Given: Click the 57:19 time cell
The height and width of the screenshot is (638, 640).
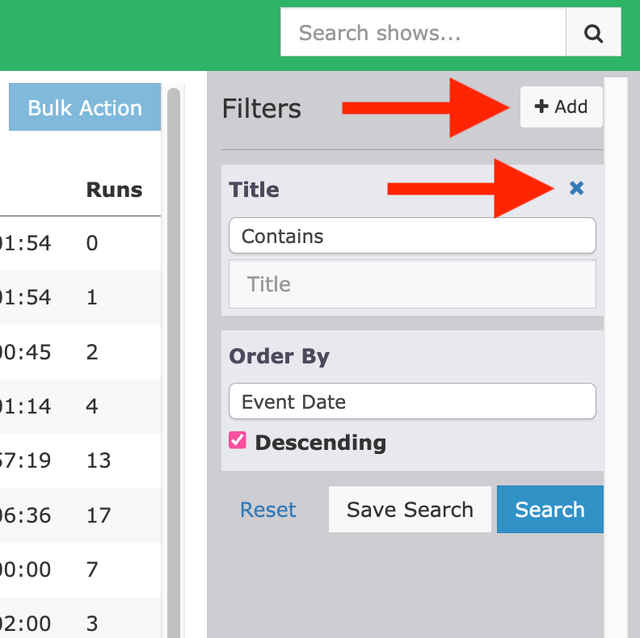Looking at the screenshot, I should point(25,460).
